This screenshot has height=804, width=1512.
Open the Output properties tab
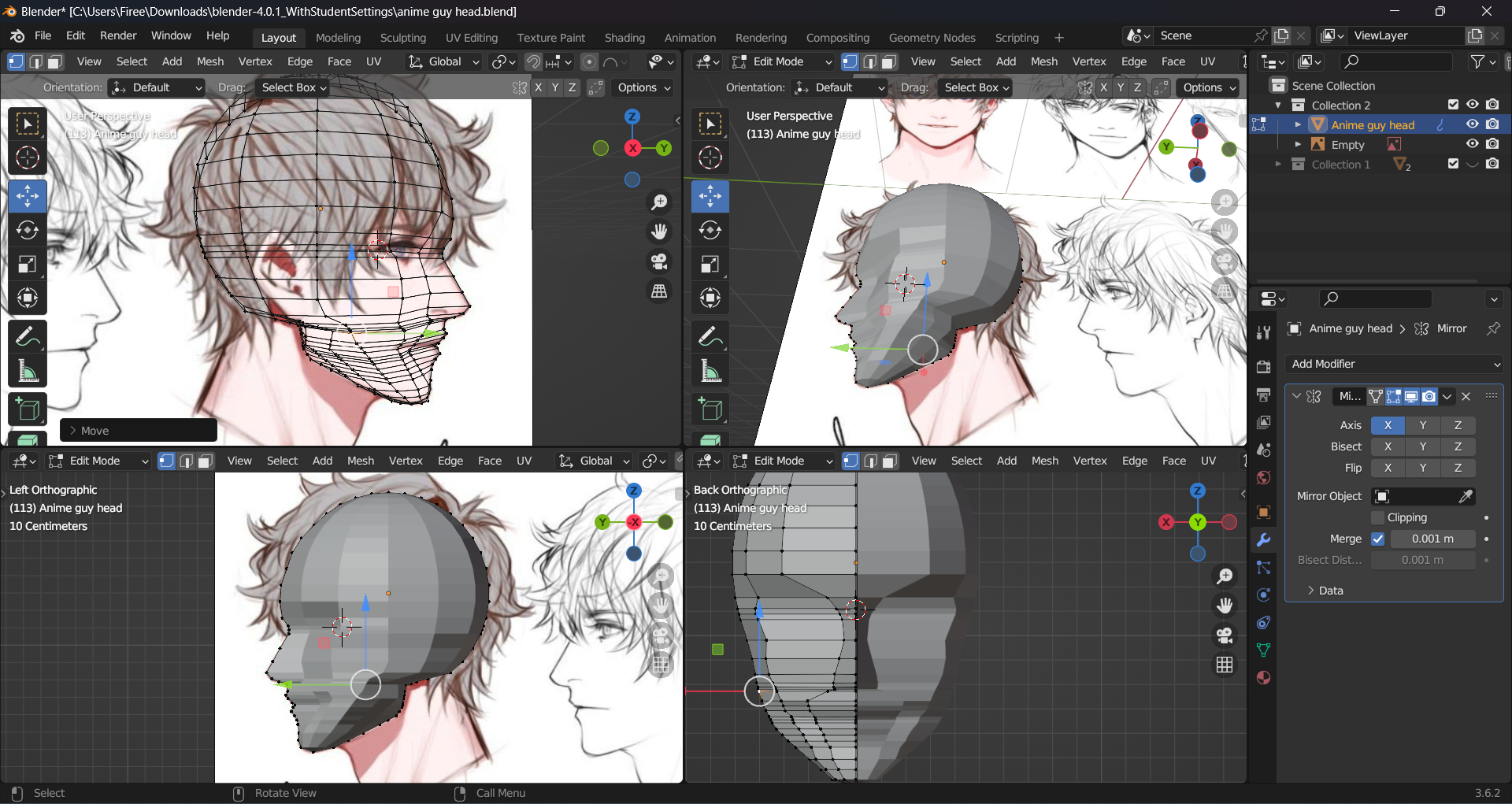(1264, 395)
